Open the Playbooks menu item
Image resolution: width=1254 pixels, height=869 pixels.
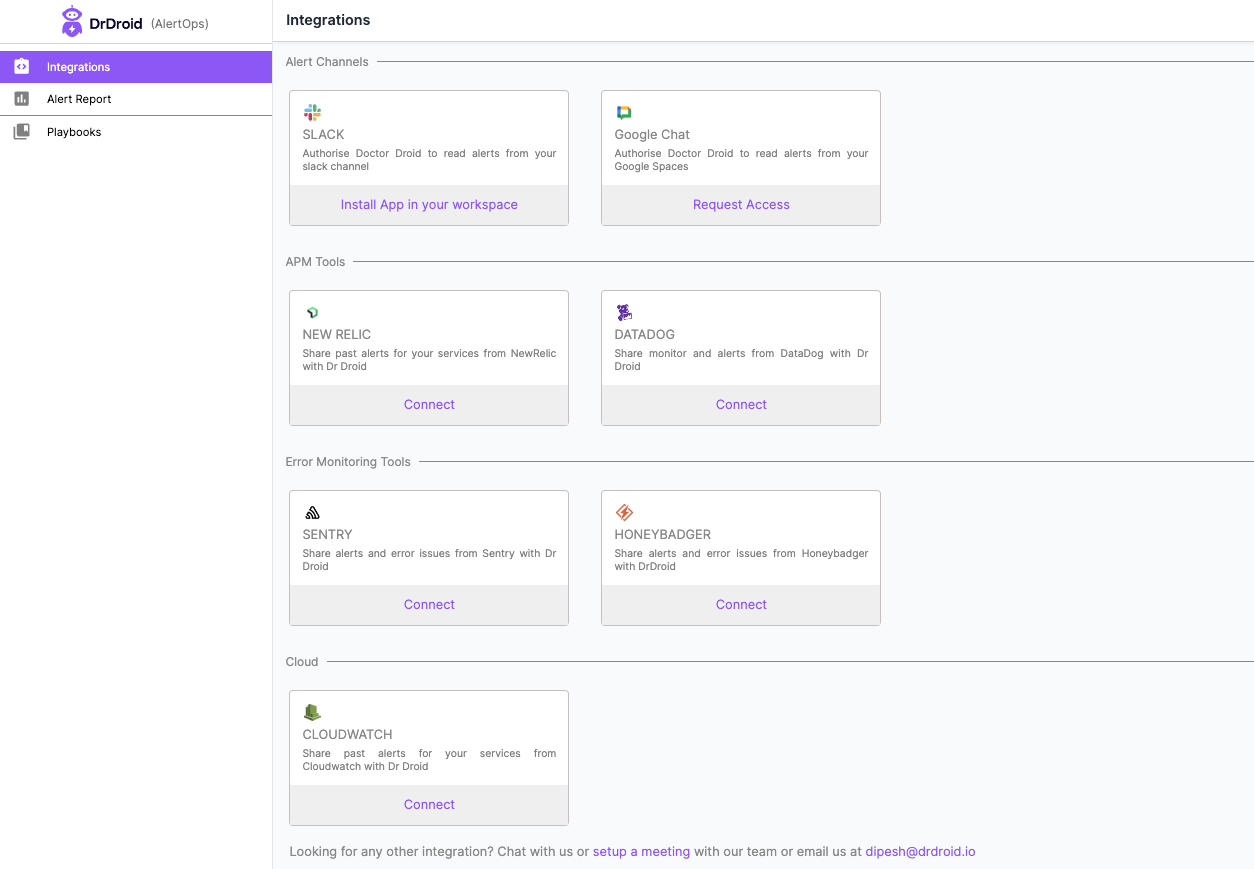[136, 132]
